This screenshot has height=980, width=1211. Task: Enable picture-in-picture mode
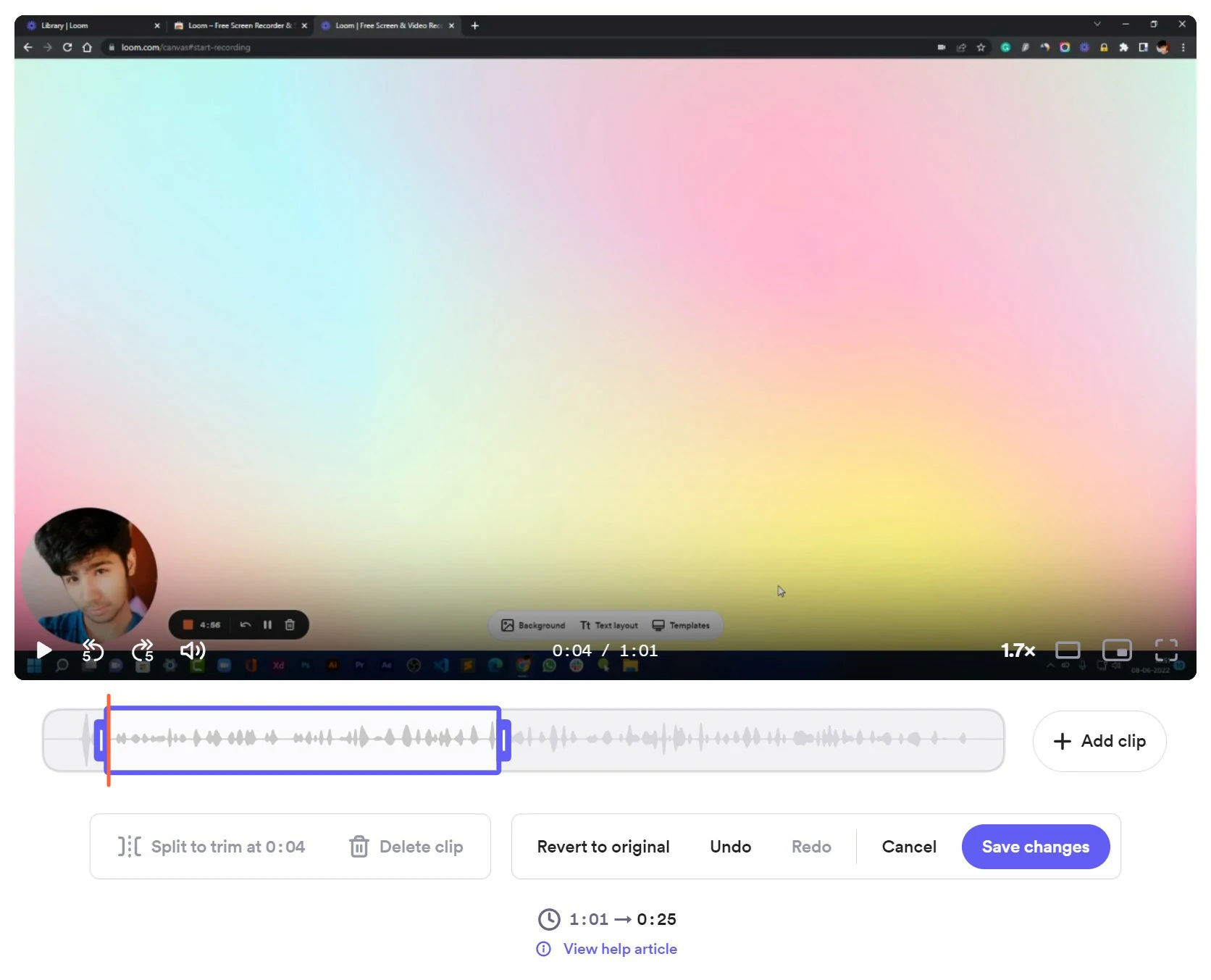coord(1117,650)
